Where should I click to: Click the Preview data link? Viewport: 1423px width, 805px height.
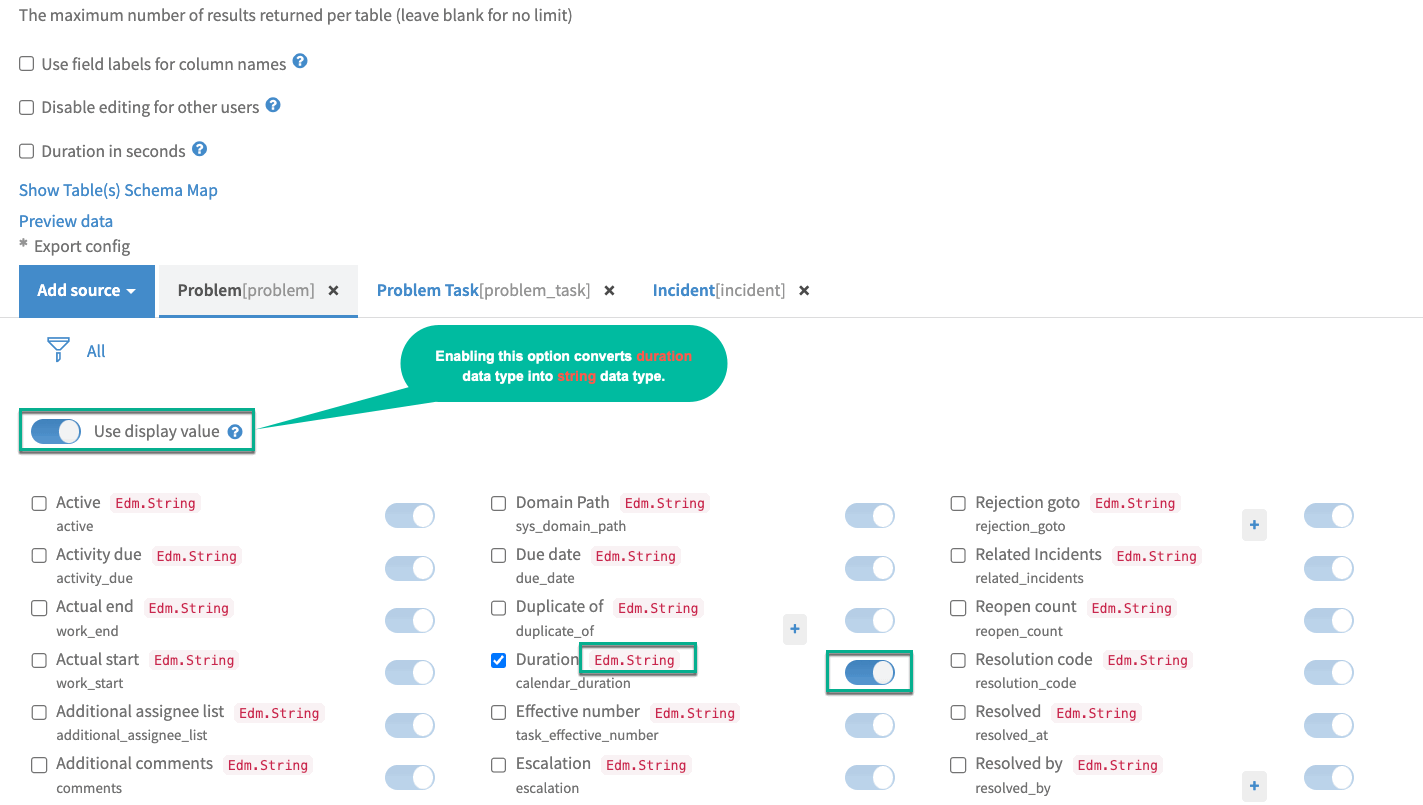coord(66,221)
